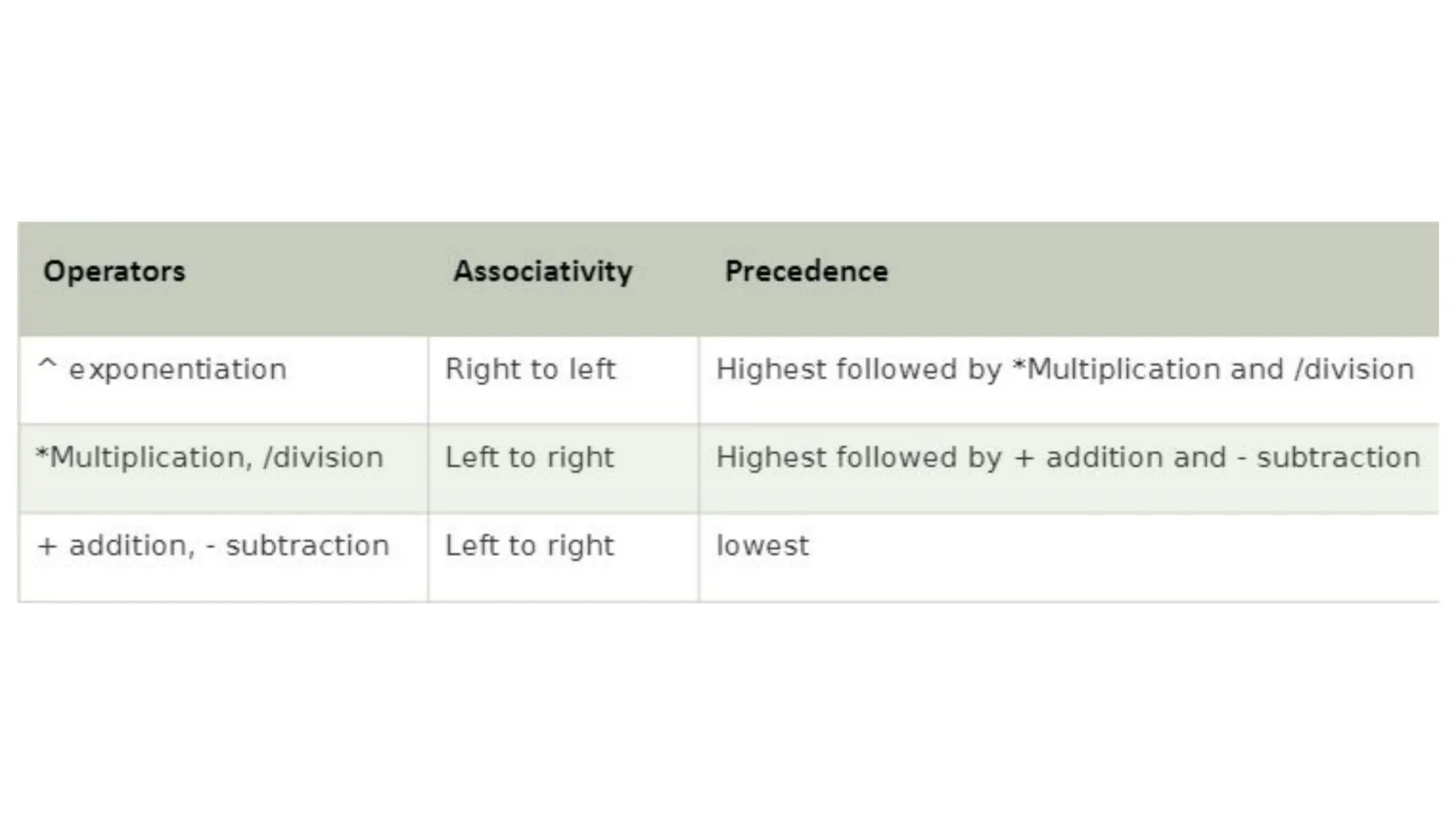Click the addition, subtraction operator cell
Viewport: 1456px width, 819px height.
(x=213, y=546)
